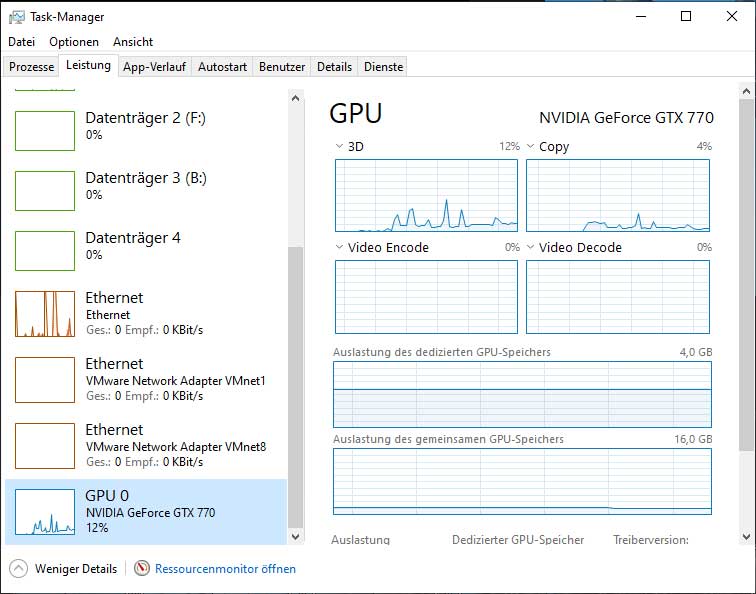Screen dimensions: 756x594
Task: Click the GPU panel scrollbar thumb
Action: tap(746, 275)
